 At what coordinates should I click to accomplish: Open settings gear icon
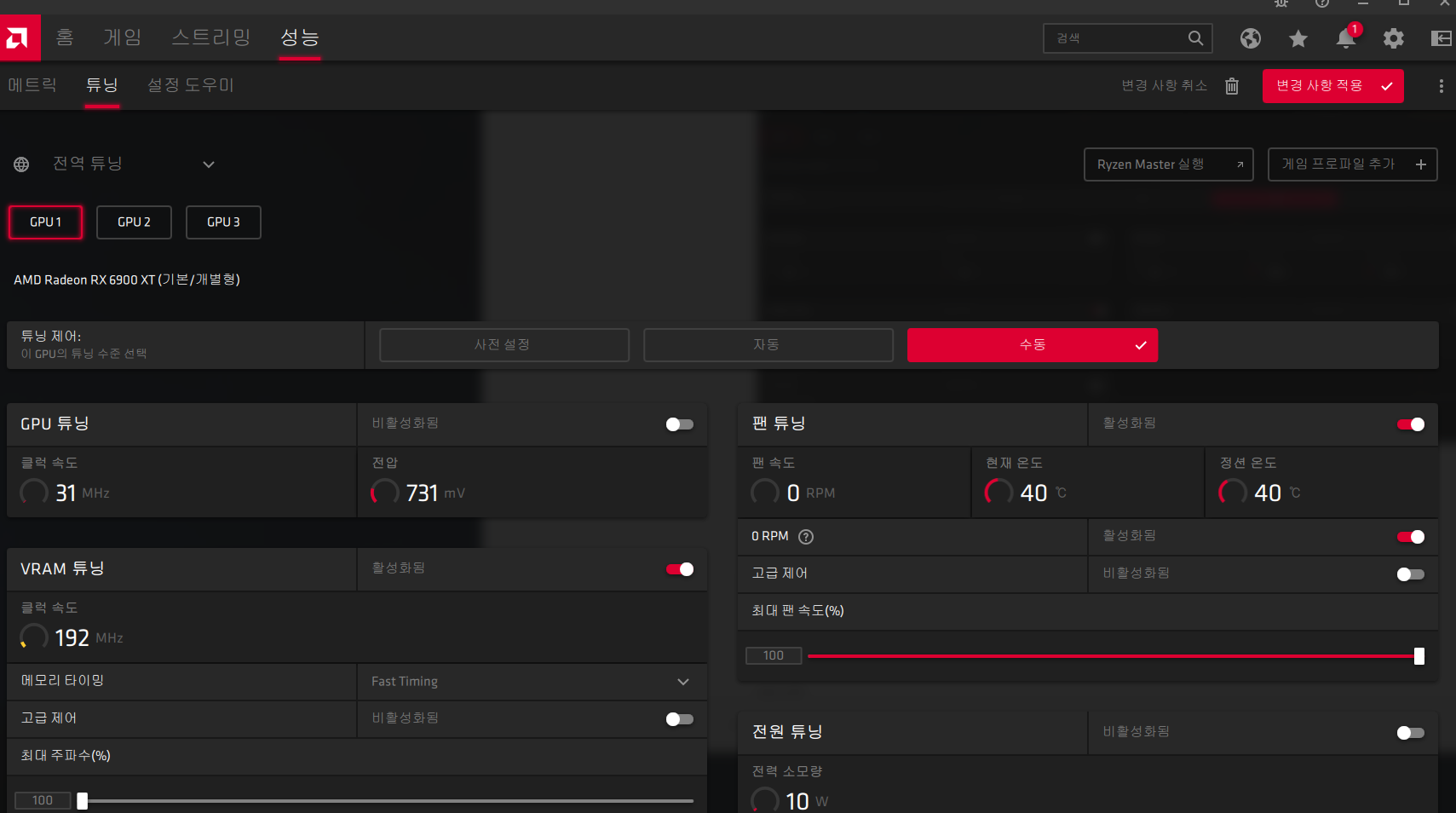1393,38
